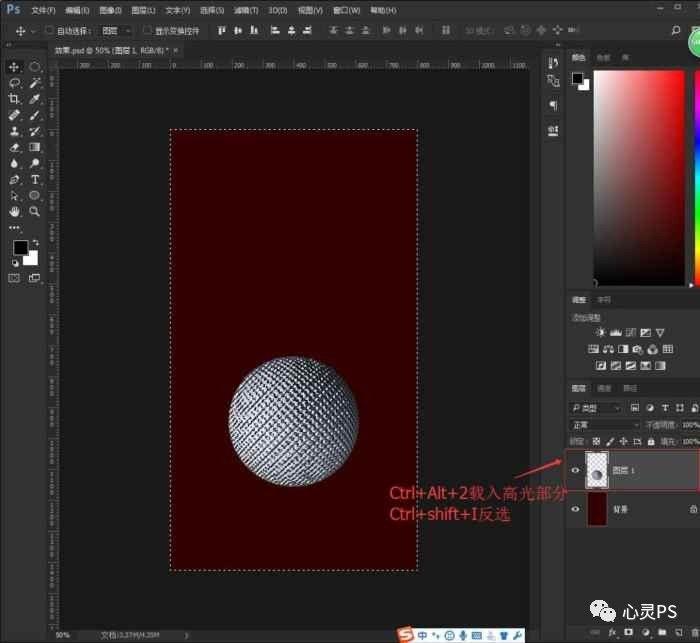Select the Blur tool
The width and height of the screenshot is (700, 643).
click(14, 163)
